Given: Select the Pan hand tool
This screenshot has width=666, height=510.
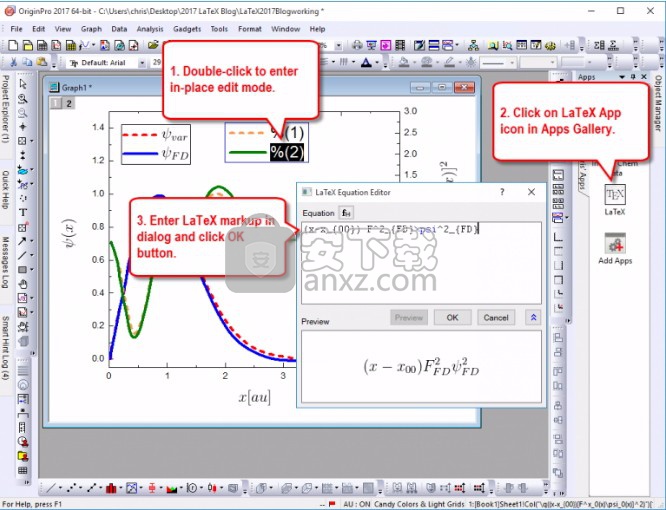Looking at the screenshot, I should click(x=23, y=284).
